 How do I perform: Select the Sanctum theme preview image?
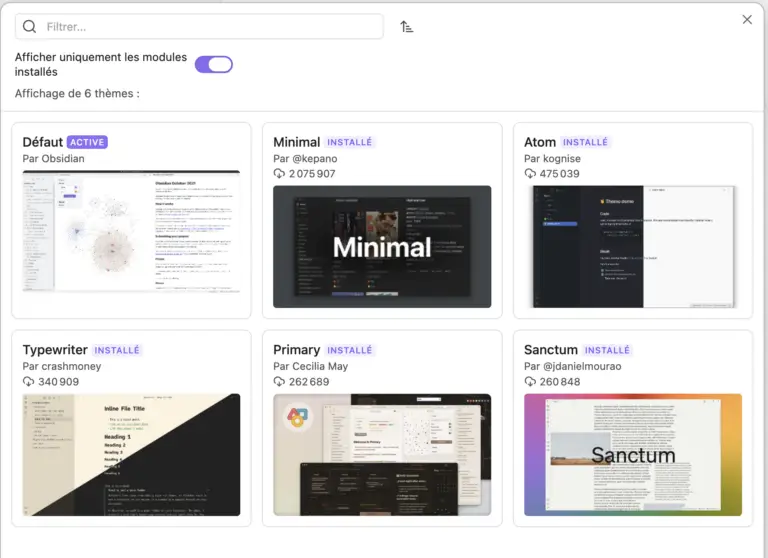pyautogui.click(x=632, y=454)
